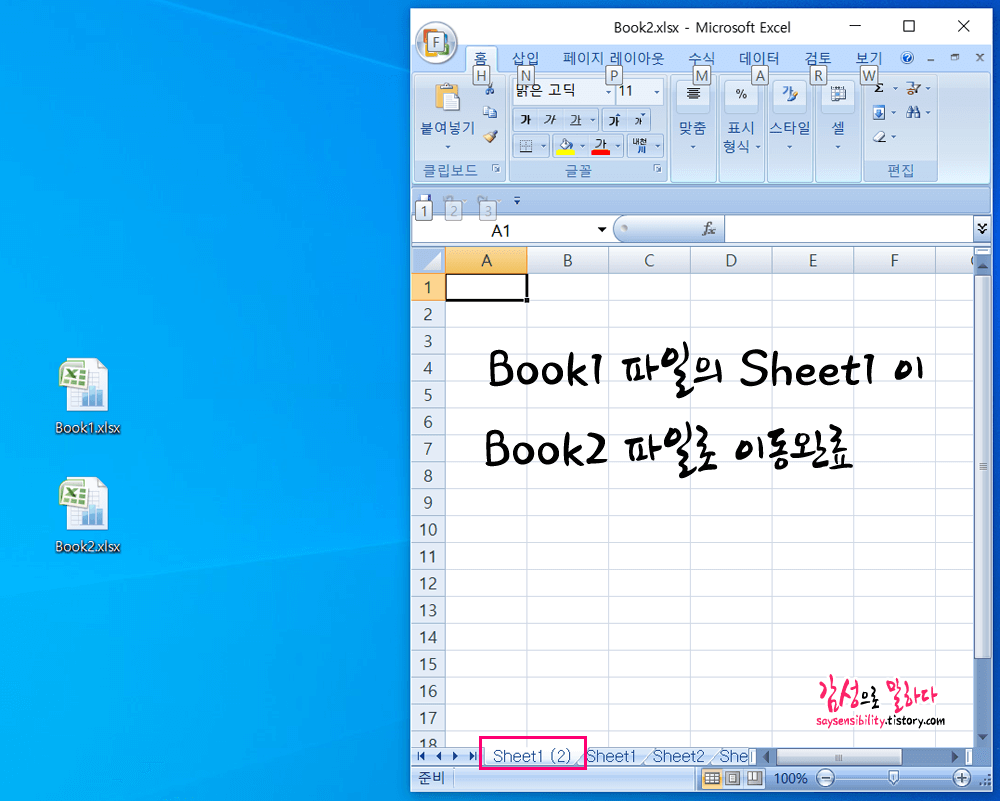
Task: Toggle italic formatting (가)
Action: click(550, 120)
